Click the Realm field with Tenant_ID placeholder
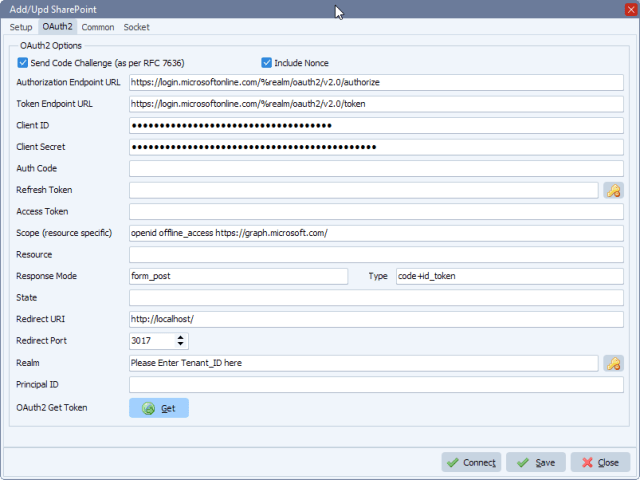The width and height of the screenshot is (640, 480). click(x=364, y=363)
